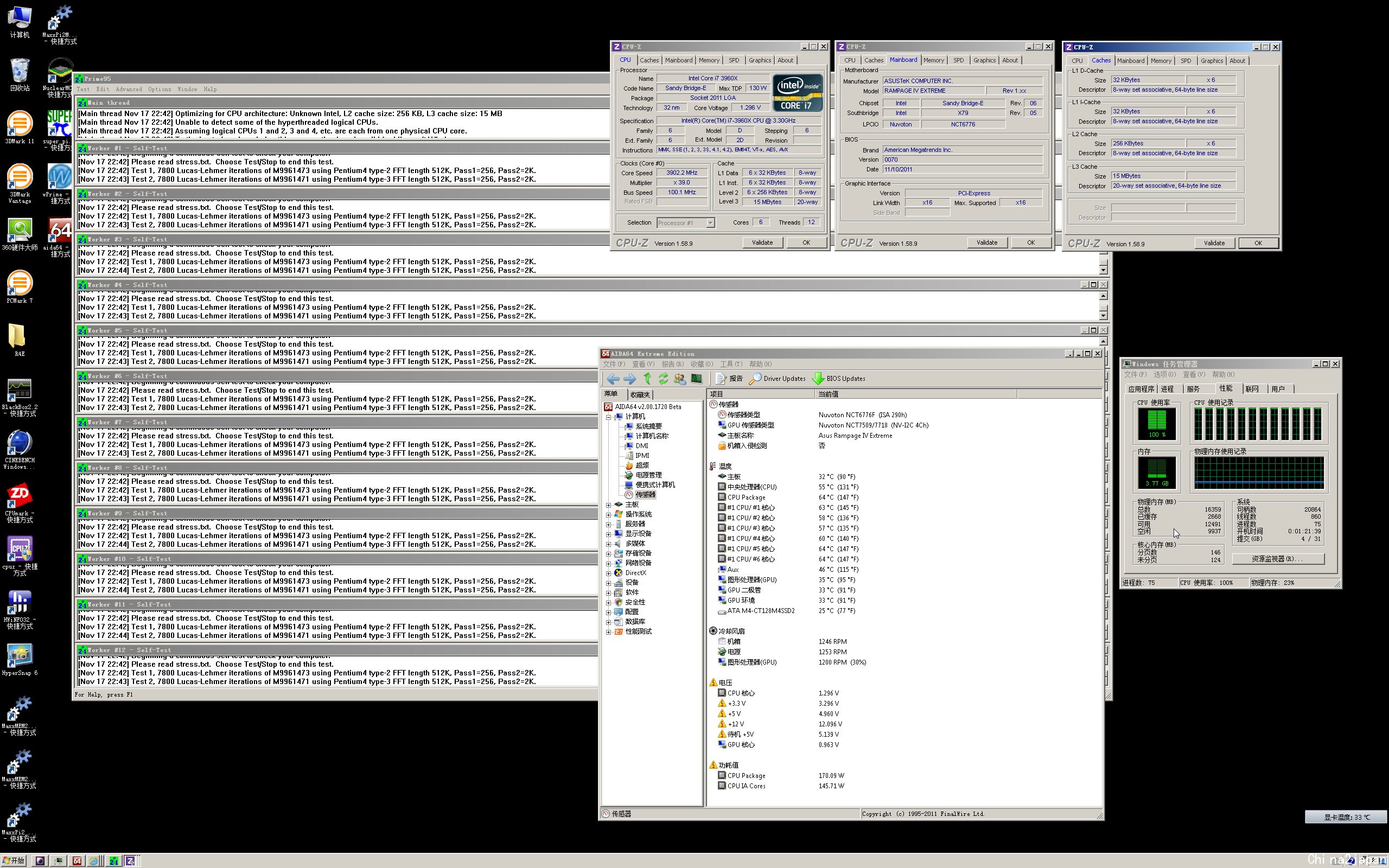Open the 360硬件大师 desktop icon
This screenshot has width=1389, height=868.
pos(20,234)
